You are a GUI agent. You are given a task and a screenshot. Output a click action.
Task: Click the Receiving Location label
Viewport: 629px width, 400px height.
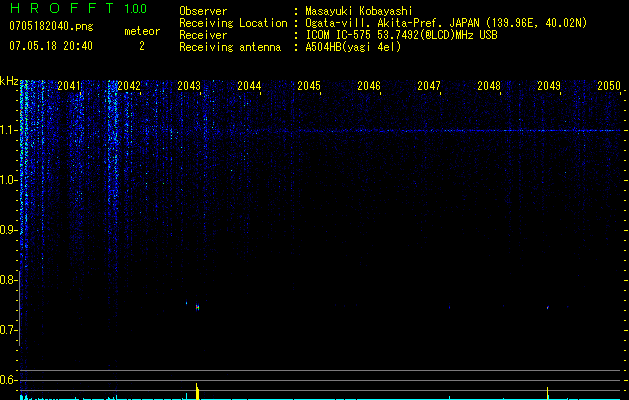click(233, 23)
